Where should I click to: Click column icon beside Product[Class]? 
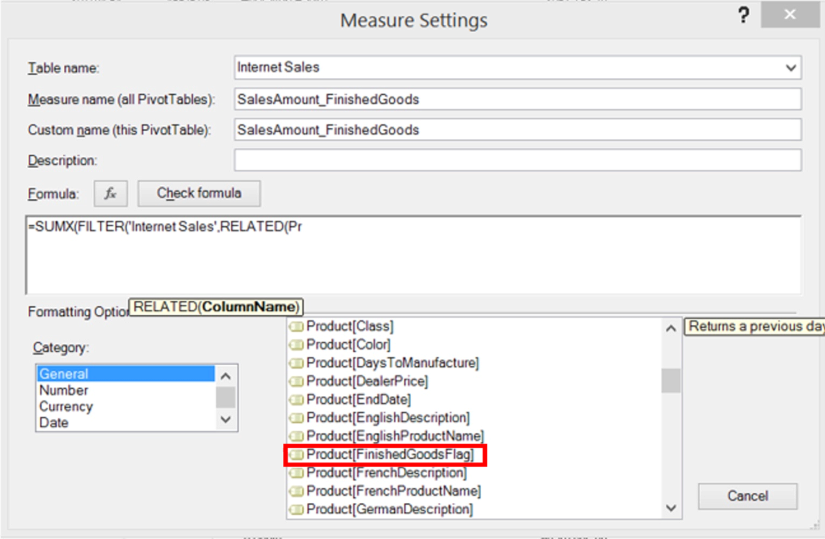tap(296, 327)
